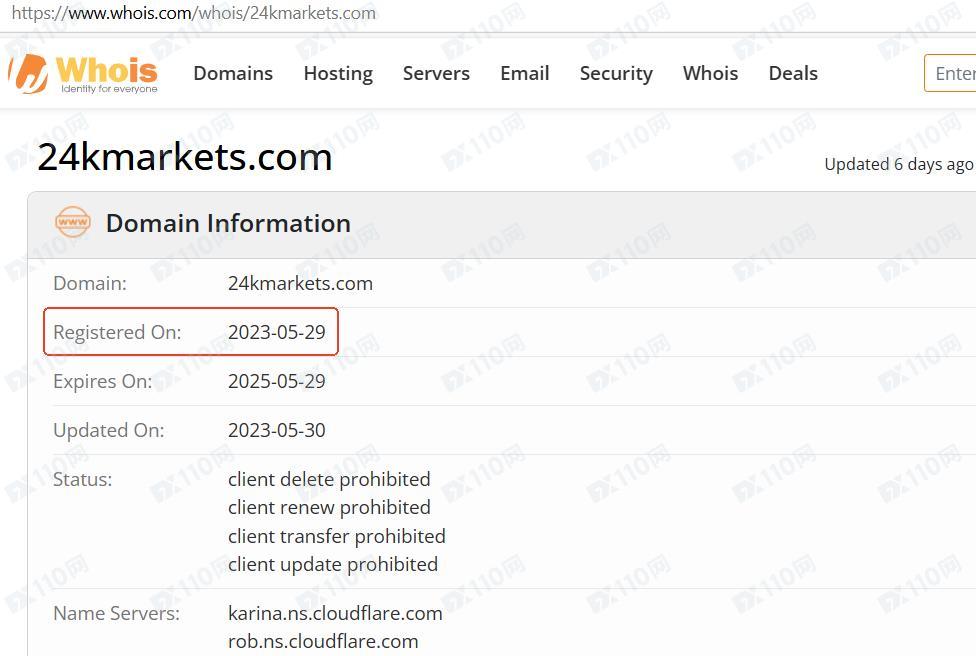Viewport: 976px width, 656px height.
Task: Click the 'Expires On:' label
Action: point(103,381)
